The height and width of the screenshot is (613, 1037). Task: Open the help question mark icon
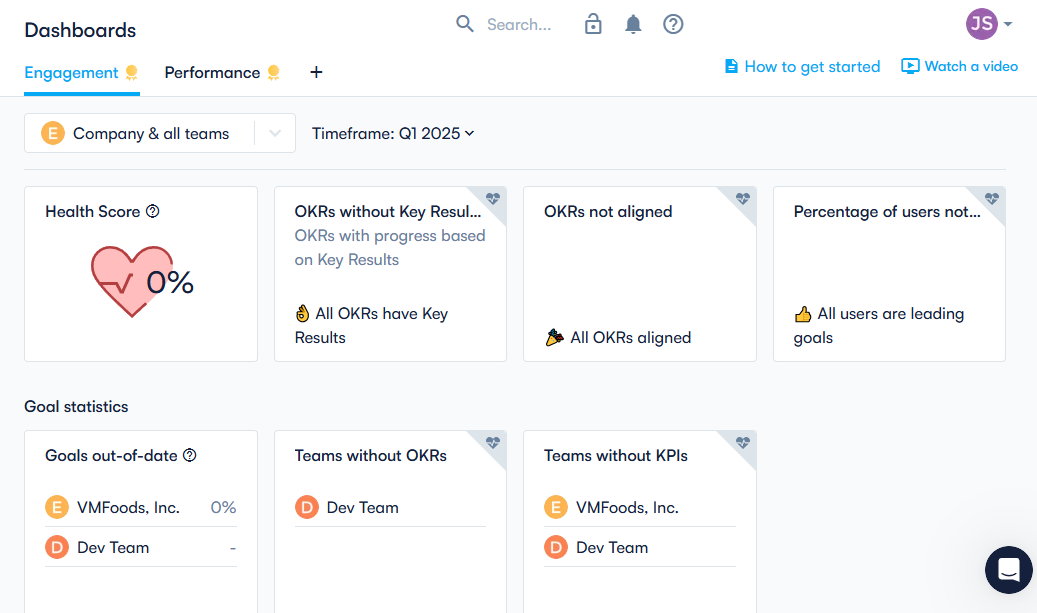point(673,23)
